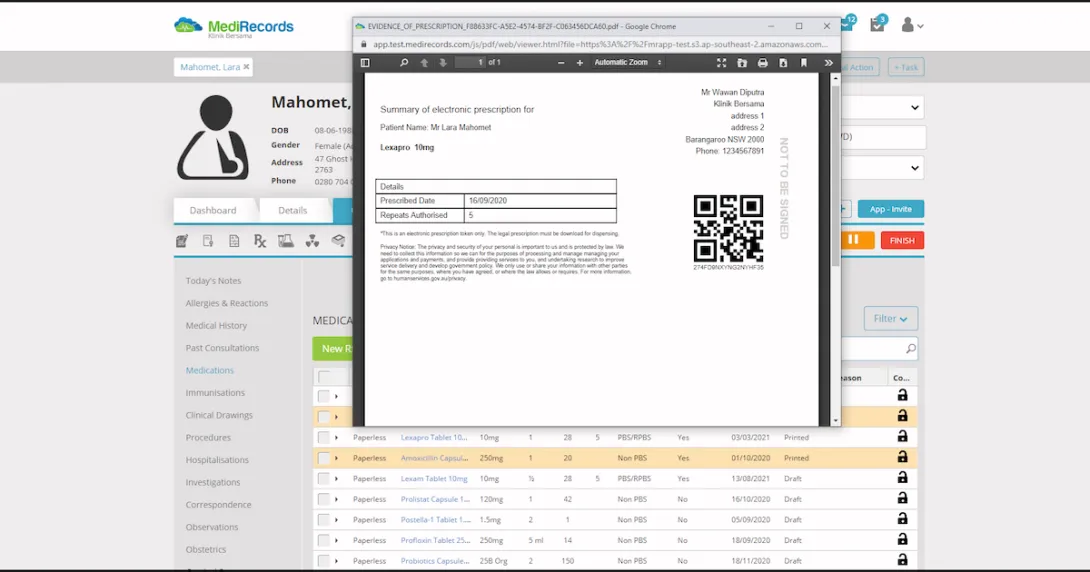Zoom in on the PDF document

[580, 63]
